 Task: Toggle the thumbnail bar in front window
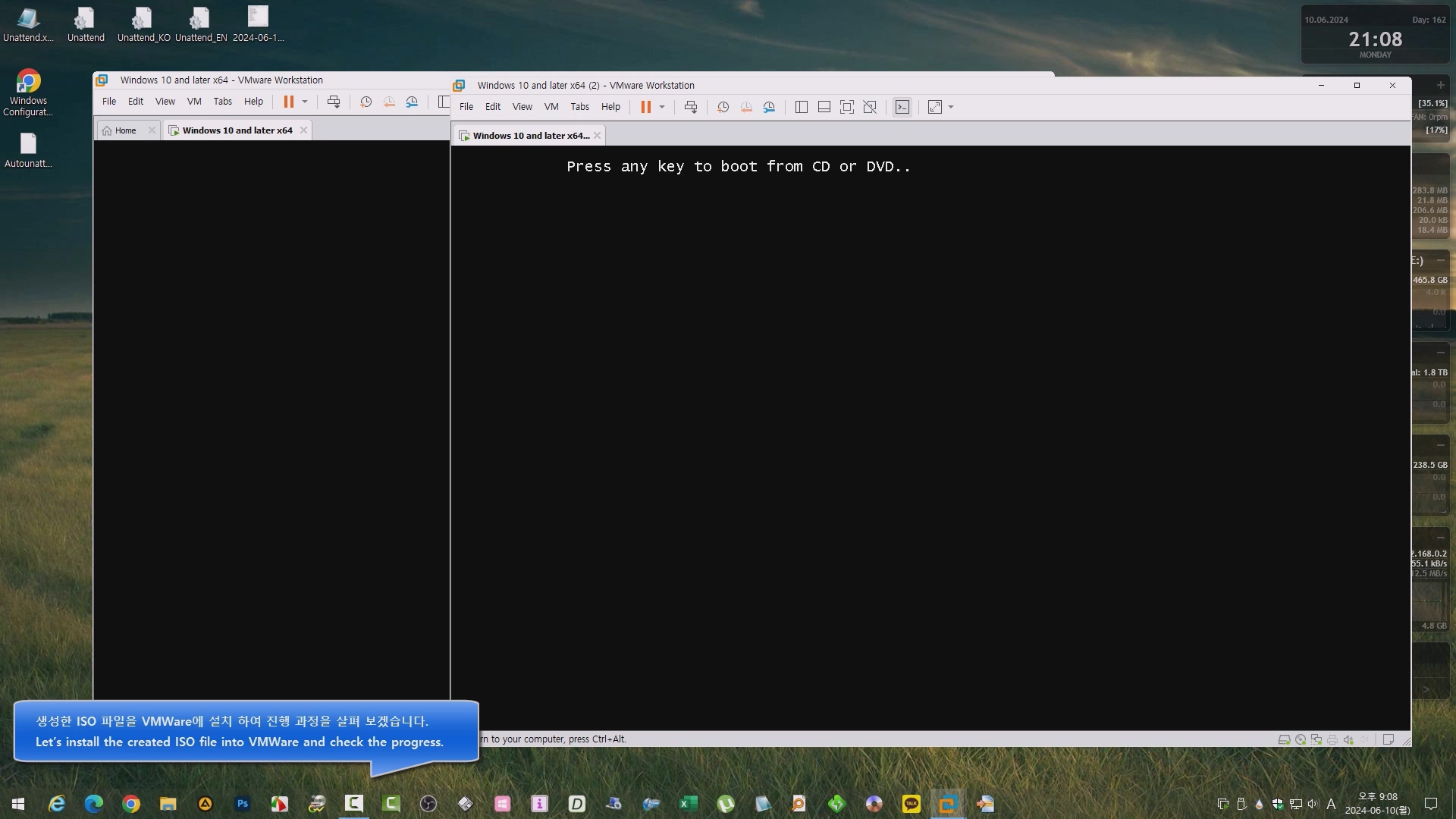click(x=824, y=107)
